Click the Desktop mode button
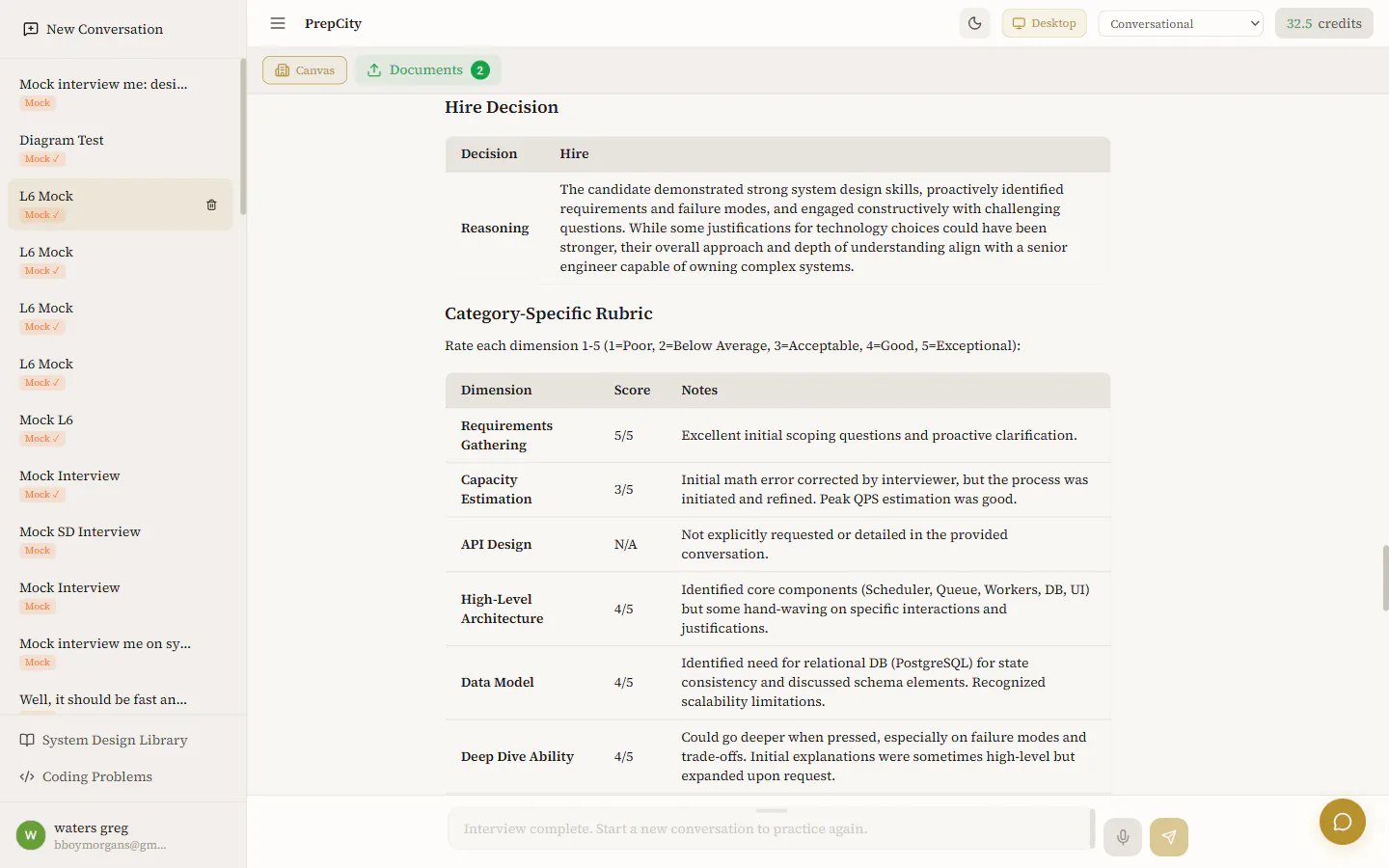This screenshot has width=1389, height=868. click(x=1045, y=23)
